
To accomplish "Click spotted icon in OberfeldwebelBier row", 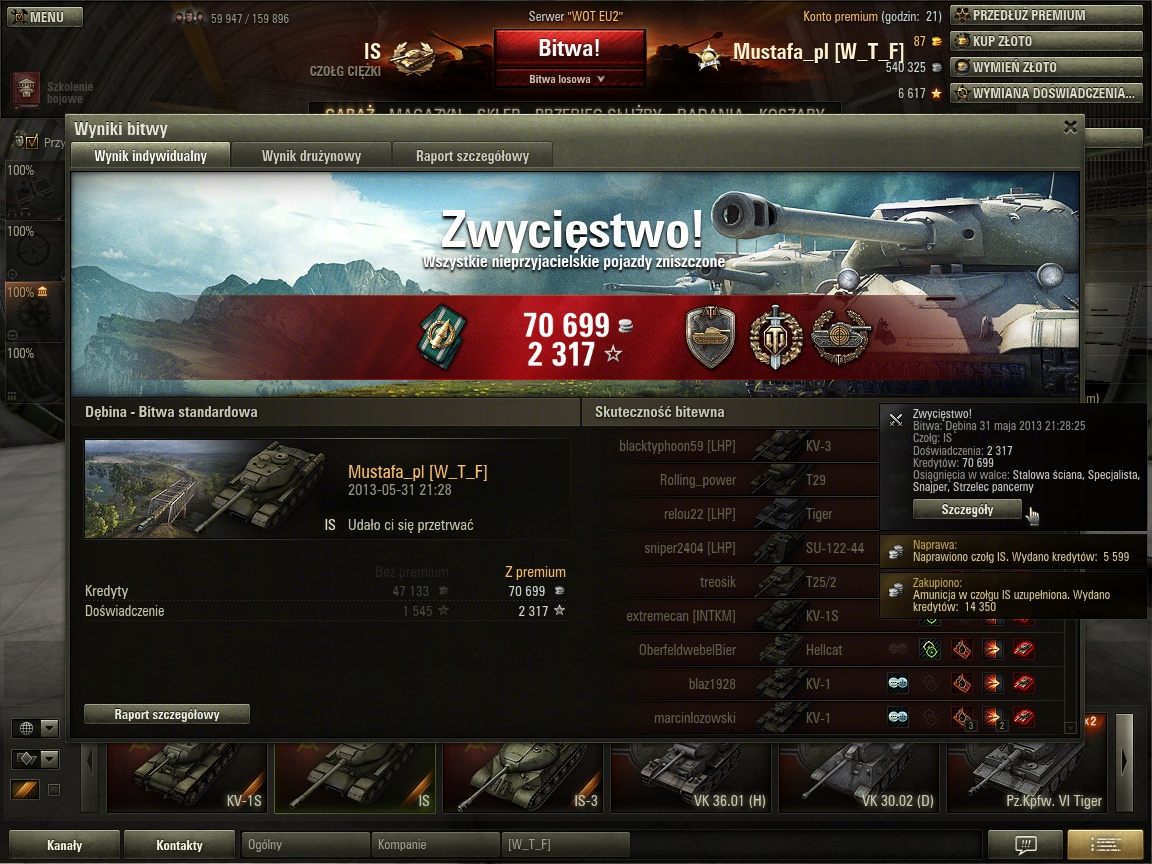I will (x=898, y=649).
